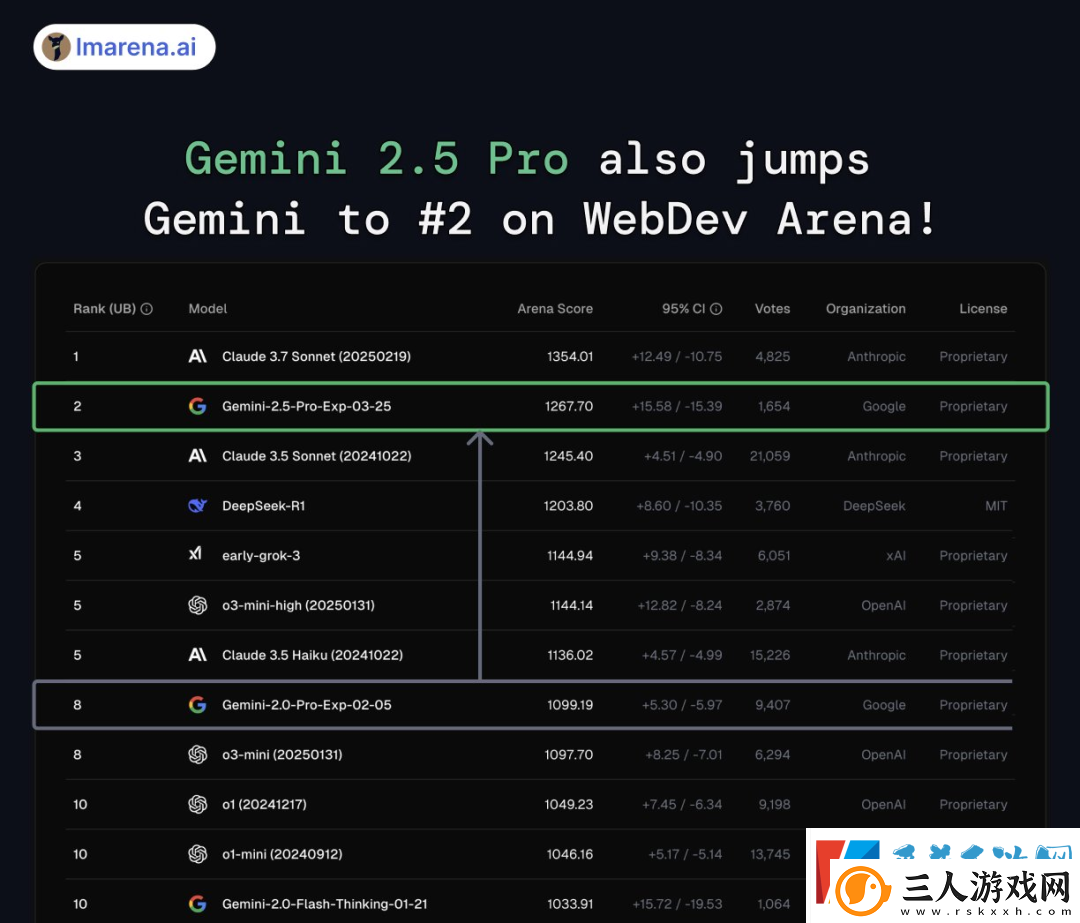Screen dimensions: 1080x923
Task: Click the Anthropic icon beside Claude 3.5 Haiku
Action: pyautogui.click(x=198, y=654)
